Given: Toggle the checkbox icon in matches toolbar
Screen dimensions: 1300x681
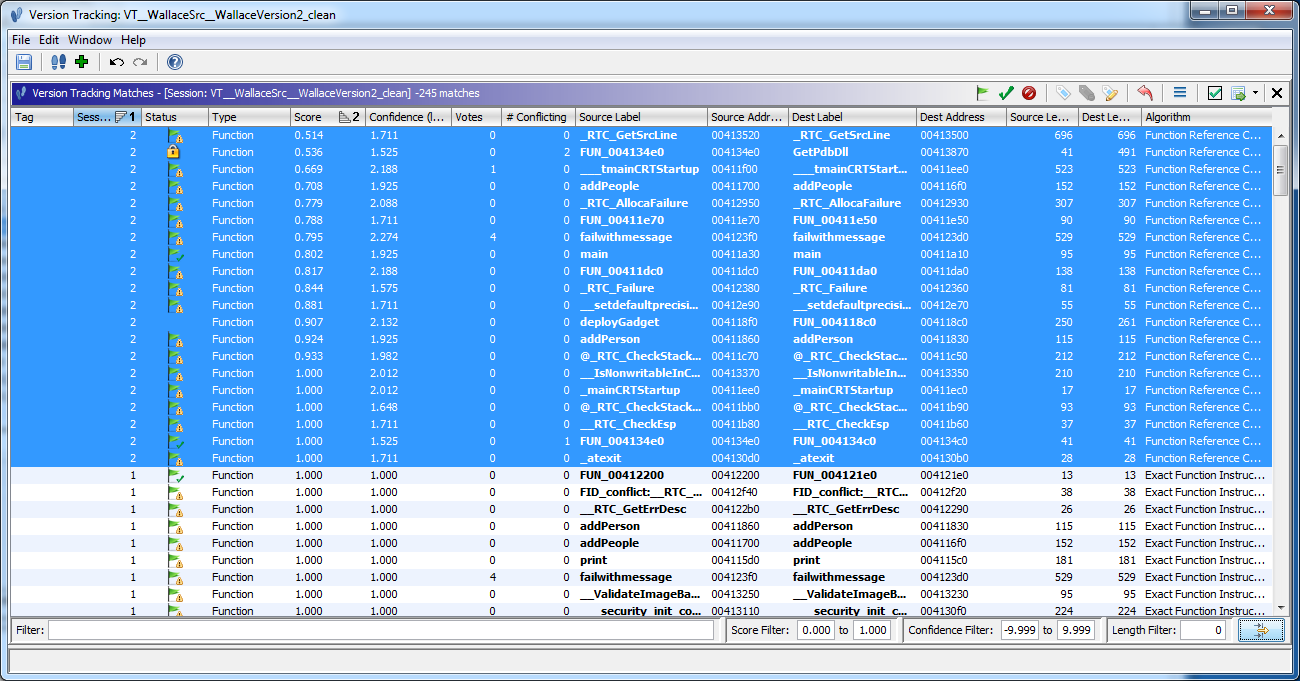Looking at the screenshot, I should click(1215, 93).
